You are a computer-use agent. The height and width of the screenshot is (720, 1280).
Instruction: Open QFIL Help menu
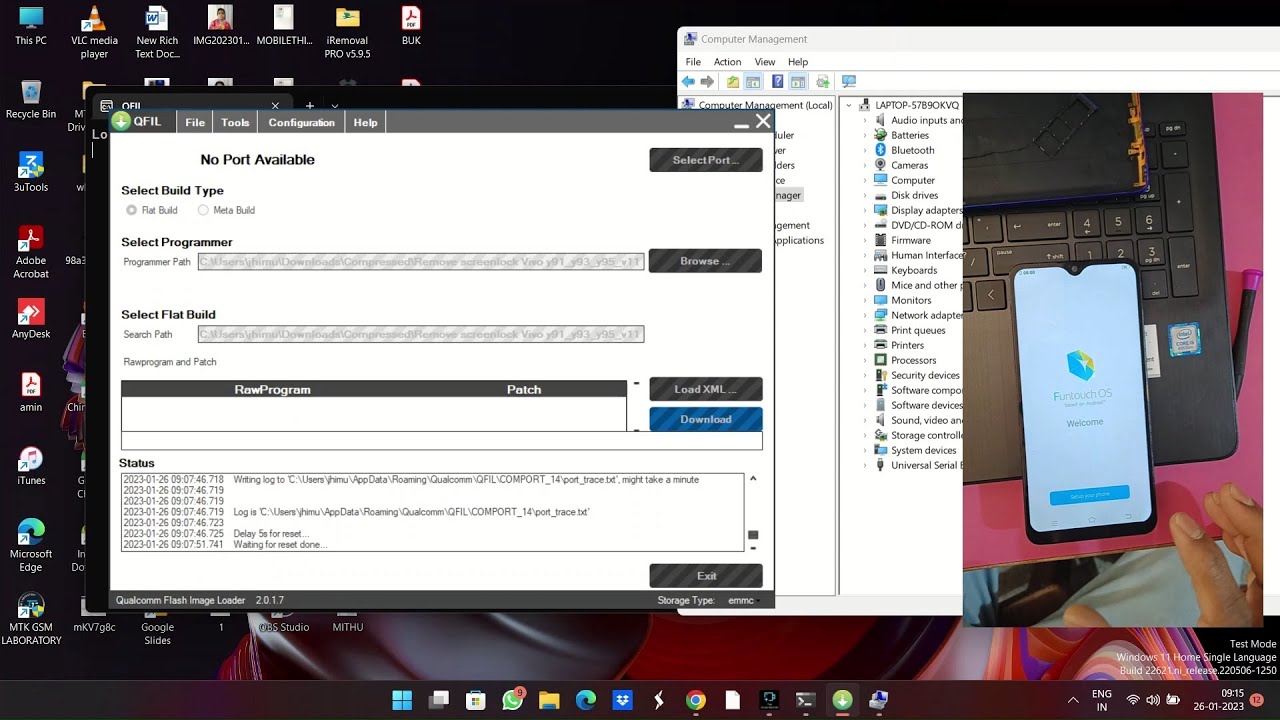(x=365, y=122)
